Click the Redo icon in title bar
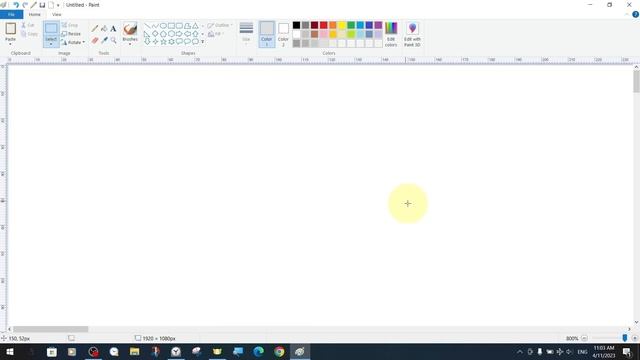This screenshot has width=640, height=360. [25, 5]
